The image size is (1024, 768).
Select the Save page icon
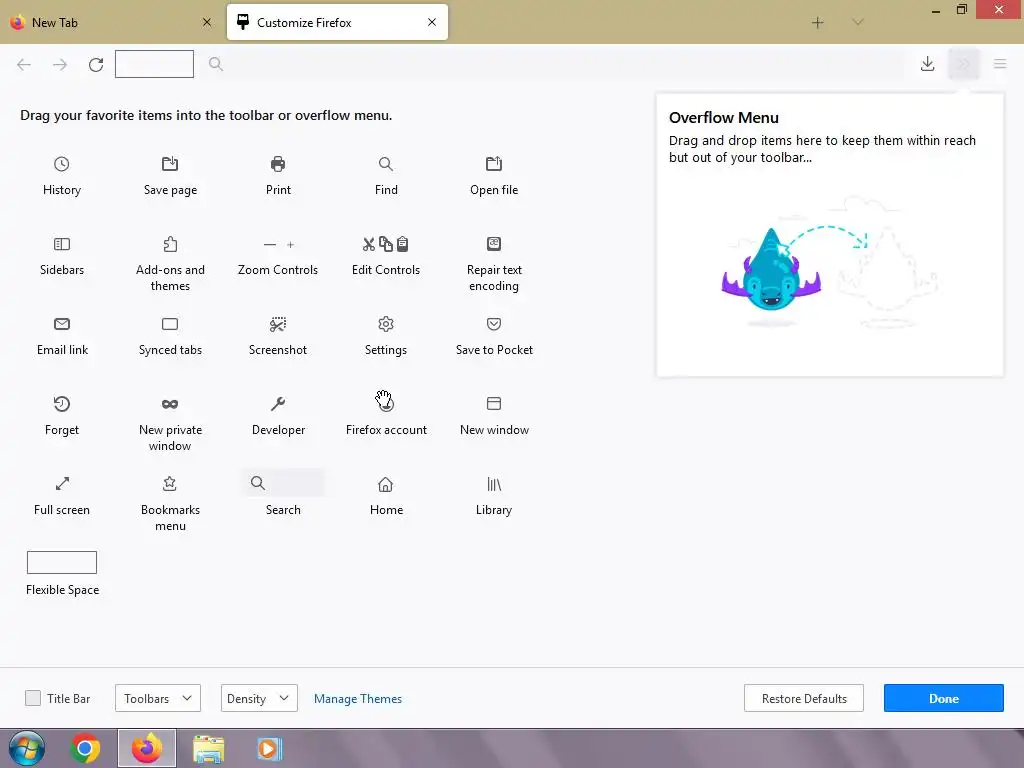point(170,164)
